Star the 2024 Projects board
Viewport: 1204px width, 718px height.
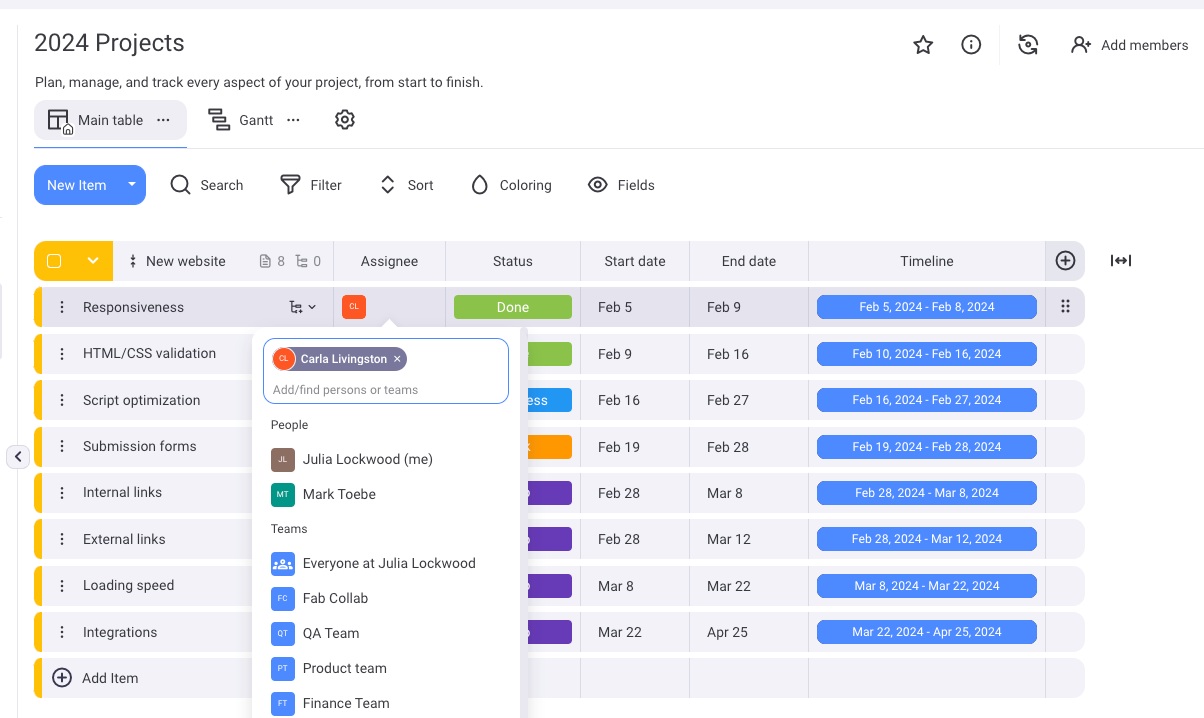[x=923, y=45]
